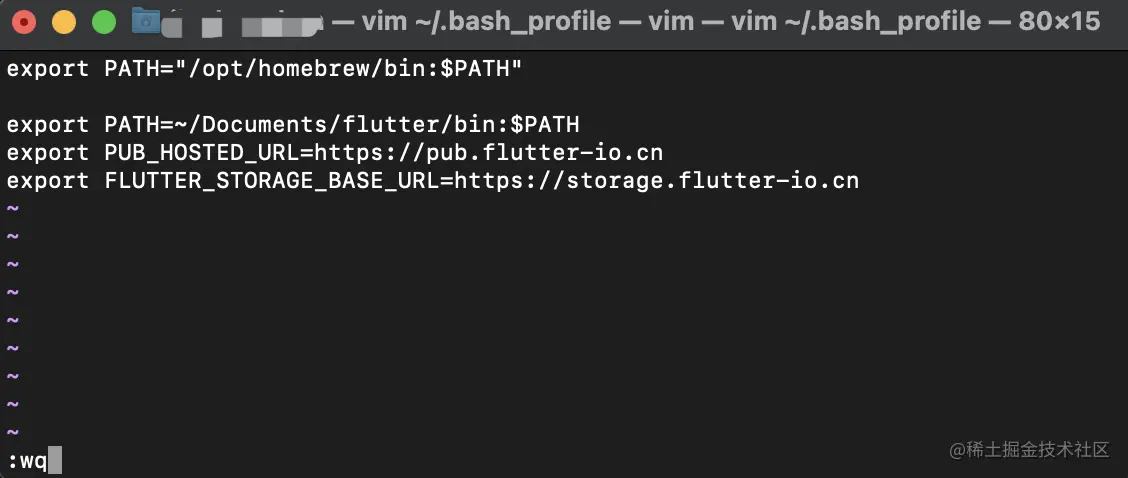Place cursor on the /opt/homebrew/bin path
1128x478 pixels.
306,69
